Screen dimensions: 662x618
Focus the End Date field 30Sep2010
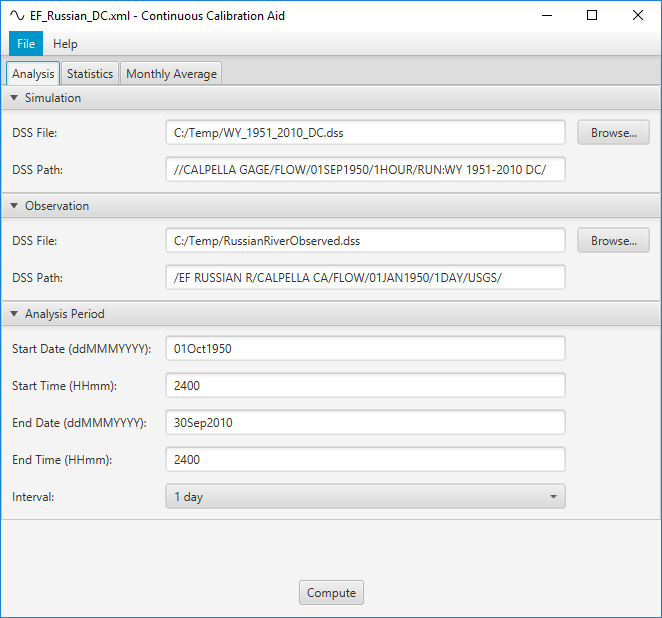366,423
